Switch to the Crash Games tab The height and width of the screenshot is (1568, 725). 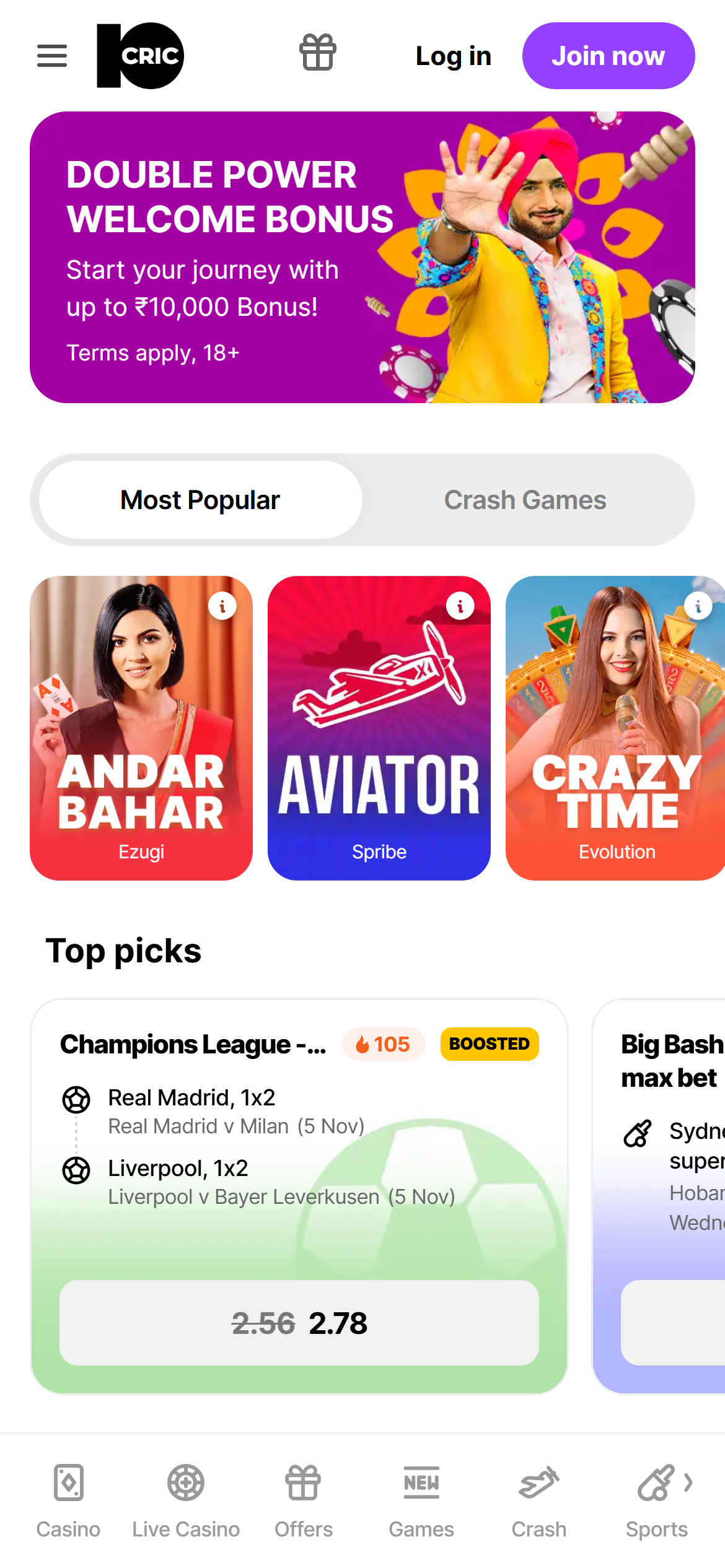point(525,500)
